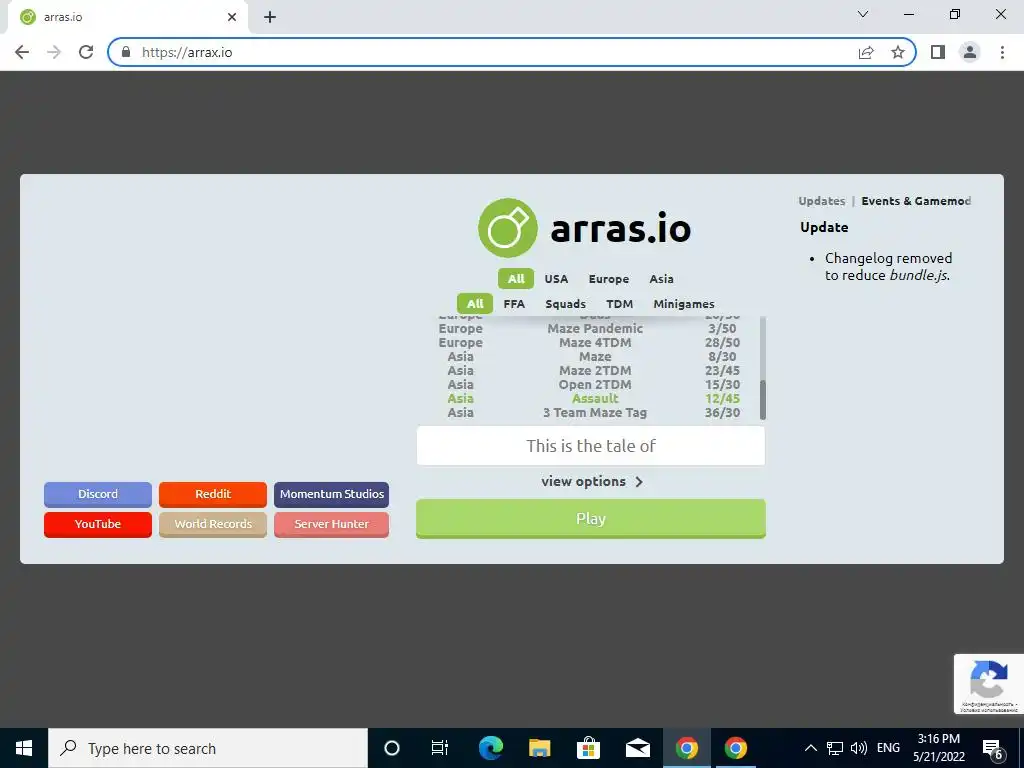
Task: Filter game modes by FFA
Action: [514, 304]
